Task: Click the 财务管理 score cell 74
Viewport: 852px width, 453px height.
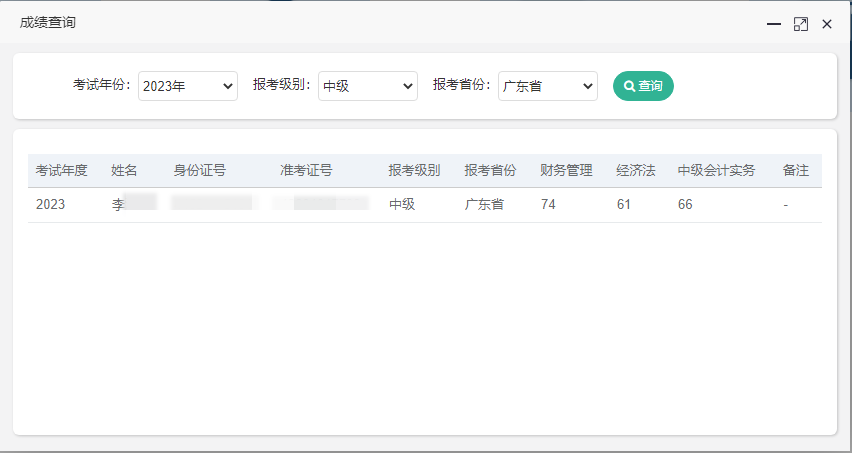Action: tap(548, 204)
